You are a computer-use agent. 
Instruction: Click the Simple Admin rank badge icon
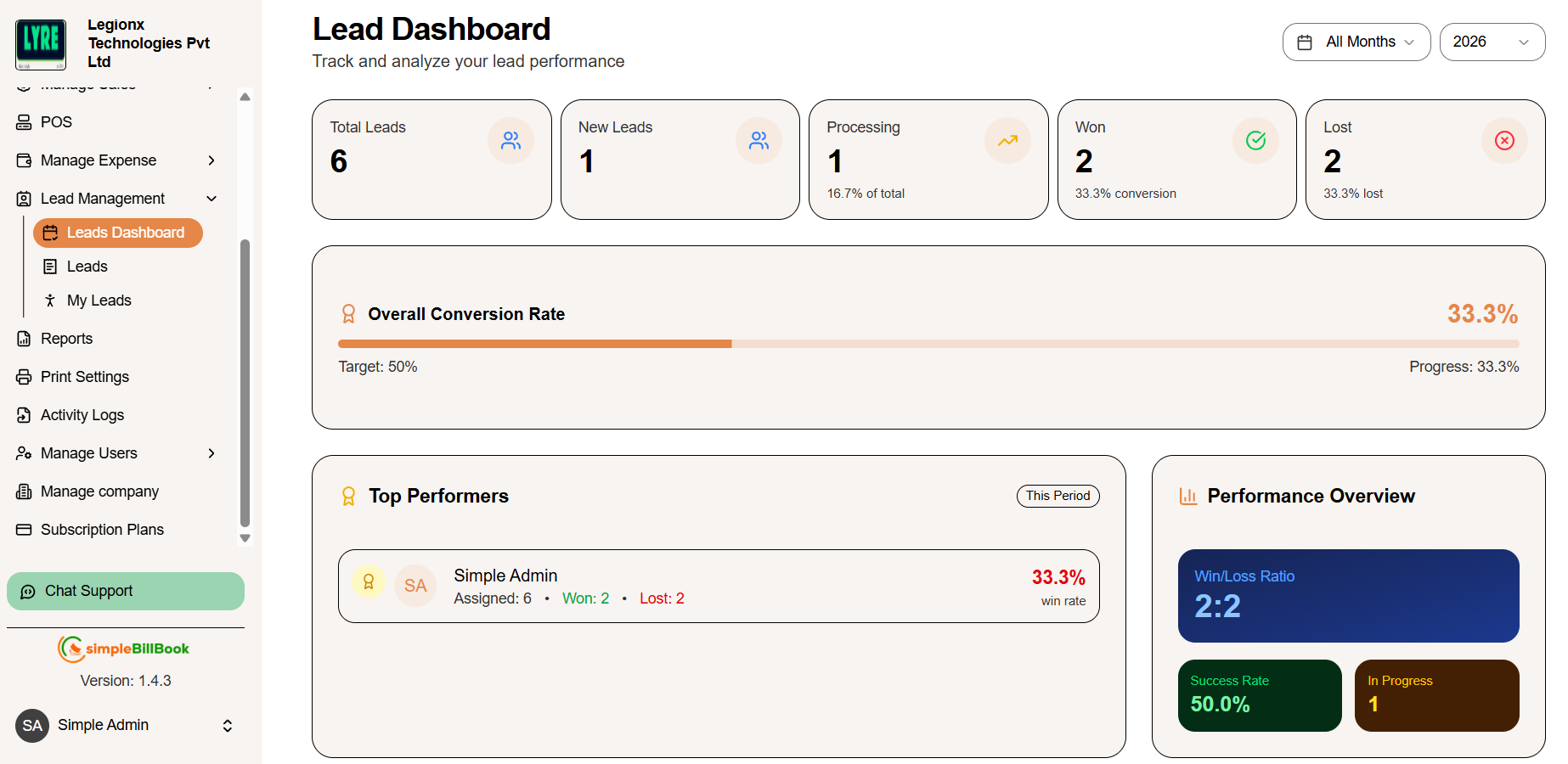[369, 582]
